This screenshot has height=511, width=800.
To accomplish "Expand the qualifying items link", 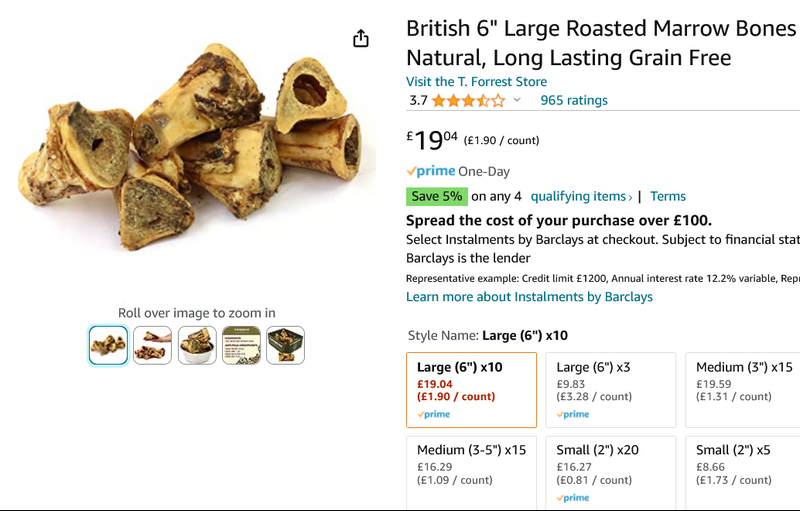I will pyautogui.click(x=581, y=196).
